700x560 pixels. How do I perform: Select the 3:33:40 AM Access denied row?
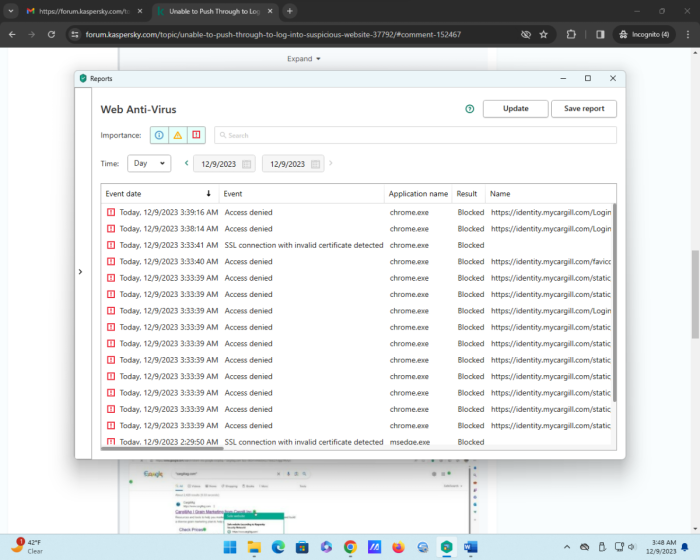[x=357, y=262]
